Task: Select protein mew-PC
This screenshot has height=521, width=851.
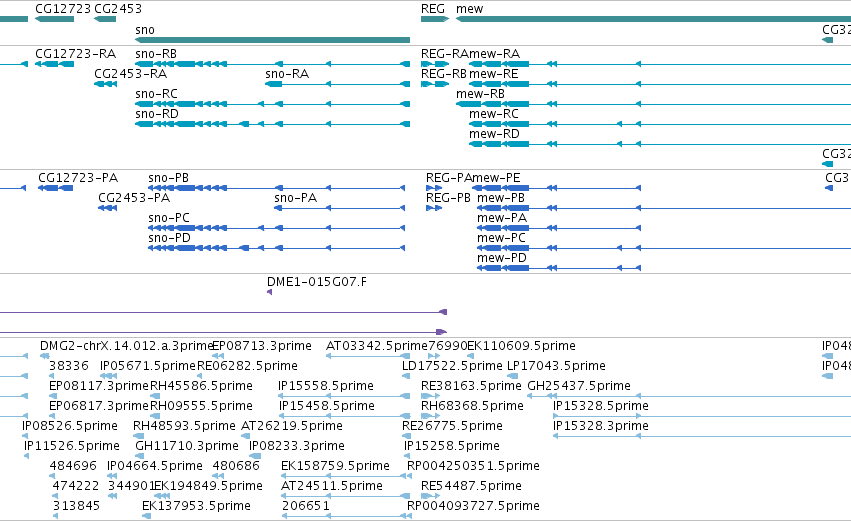Action: [x=664, y=249]
